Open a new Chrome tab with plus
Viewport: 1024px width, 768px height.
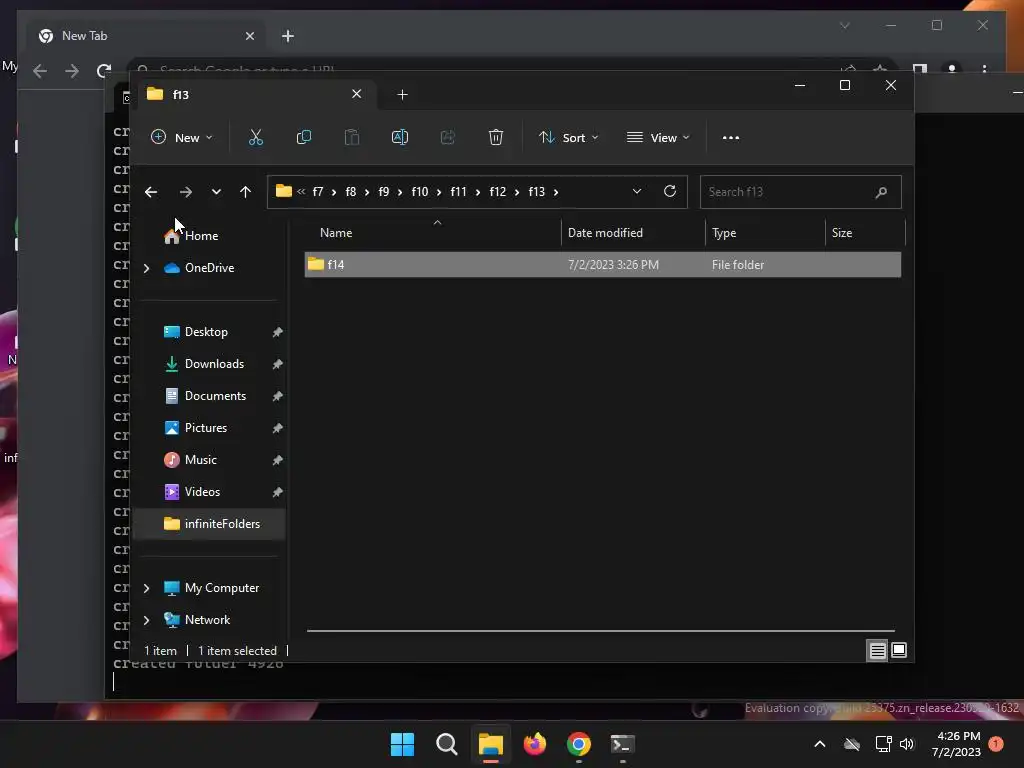point(288,36)
